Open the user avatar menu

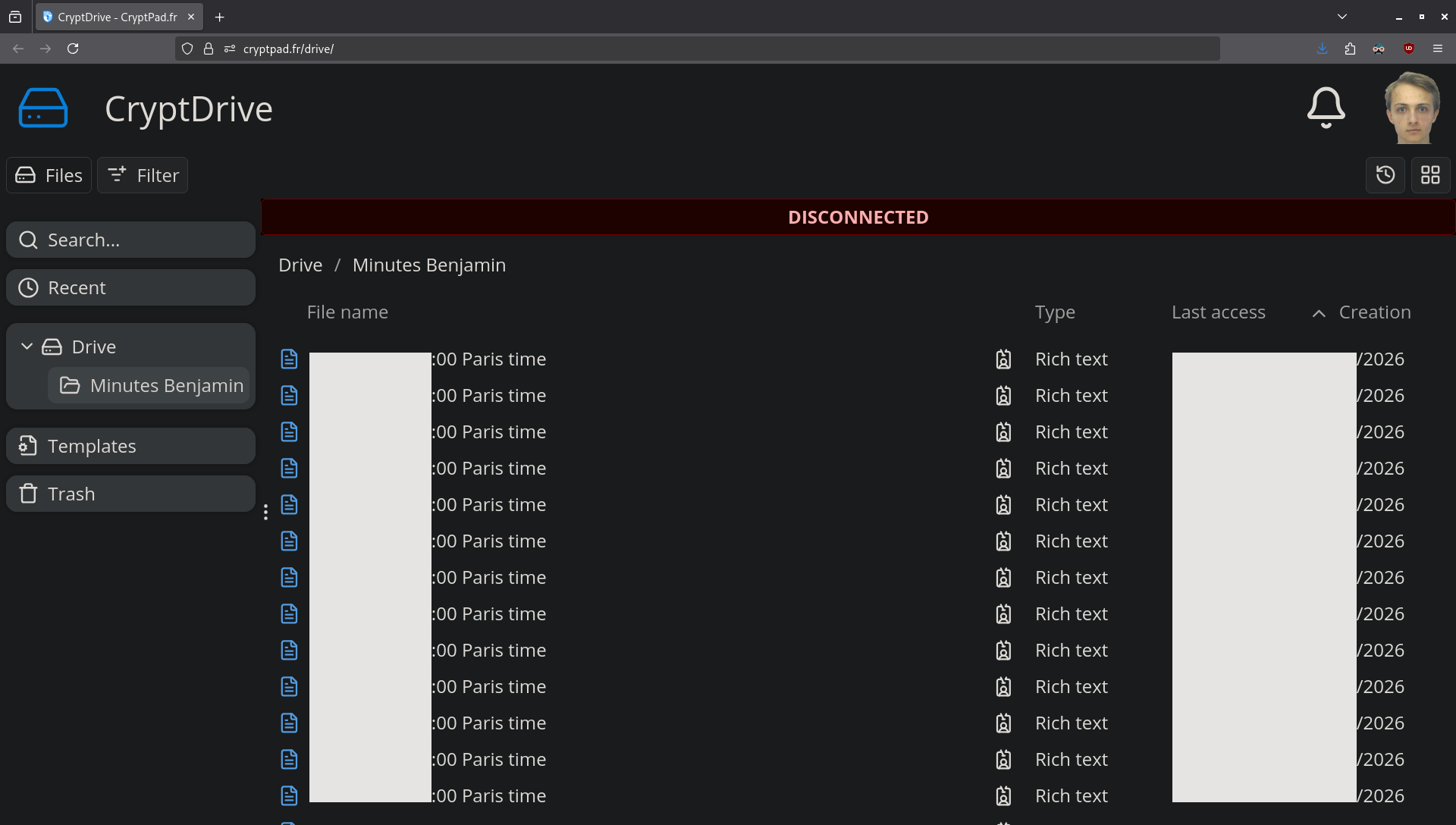[1412, 108]
